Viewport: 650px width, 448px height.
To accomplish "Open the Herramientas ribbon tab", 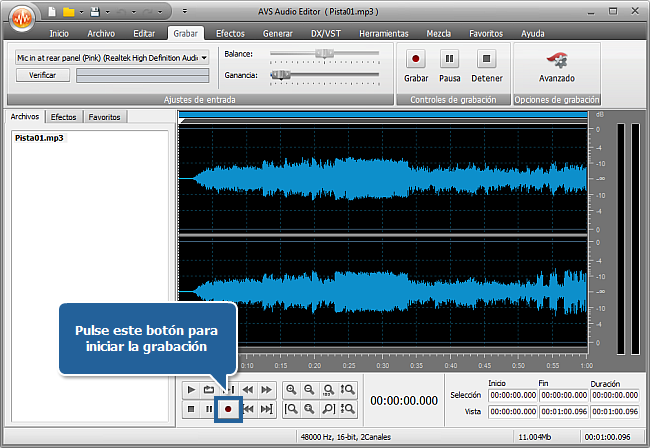I will click(384, 33).
